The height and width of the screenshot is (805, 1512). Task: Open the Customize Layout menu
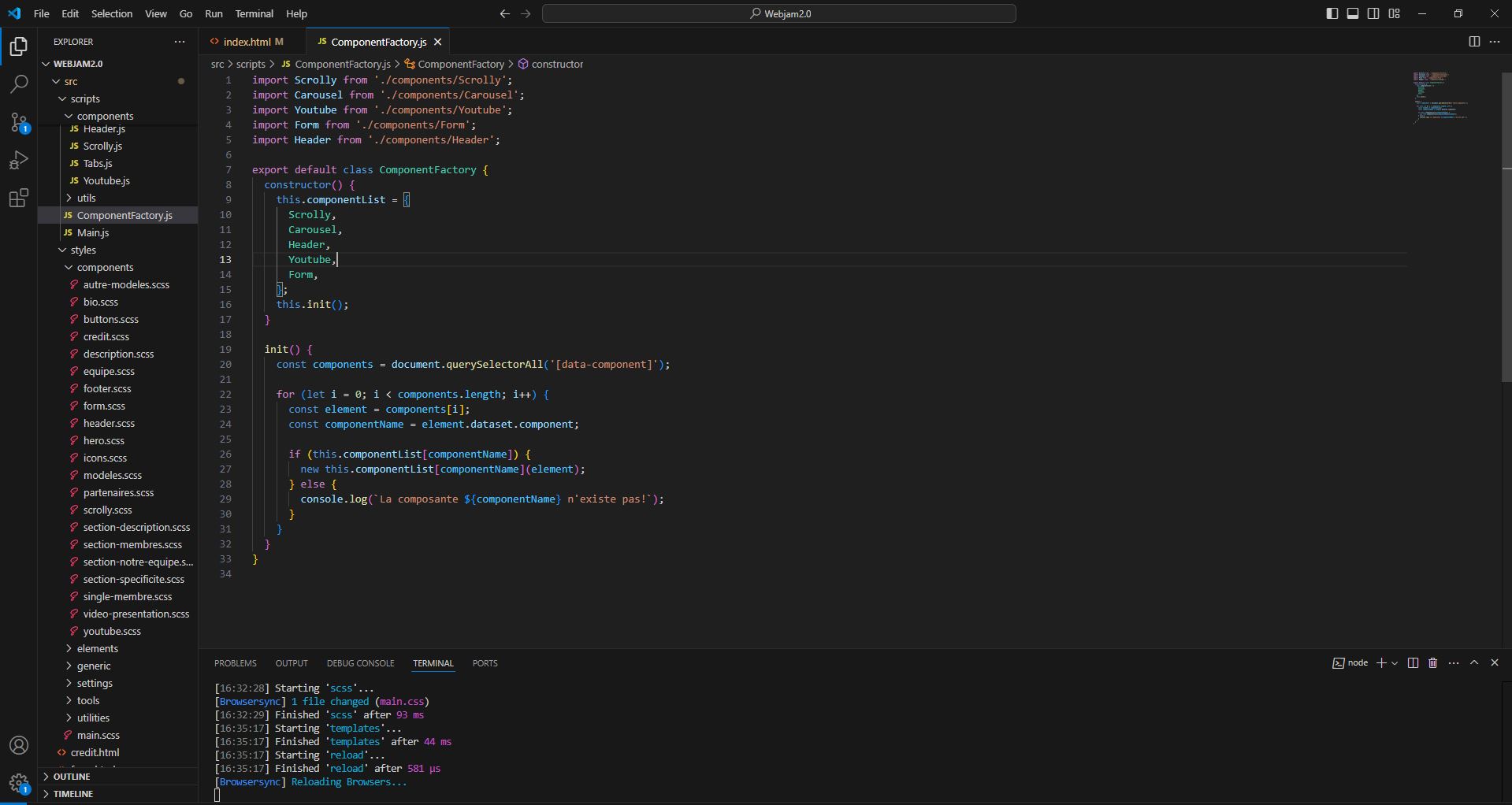(x=1395, y=13)
